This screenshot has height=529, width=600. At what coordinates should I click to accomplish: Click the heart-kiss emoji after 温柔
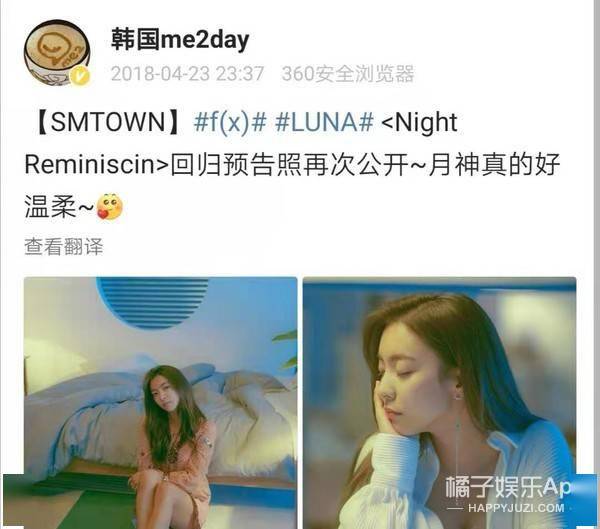[x=109, y=206]
